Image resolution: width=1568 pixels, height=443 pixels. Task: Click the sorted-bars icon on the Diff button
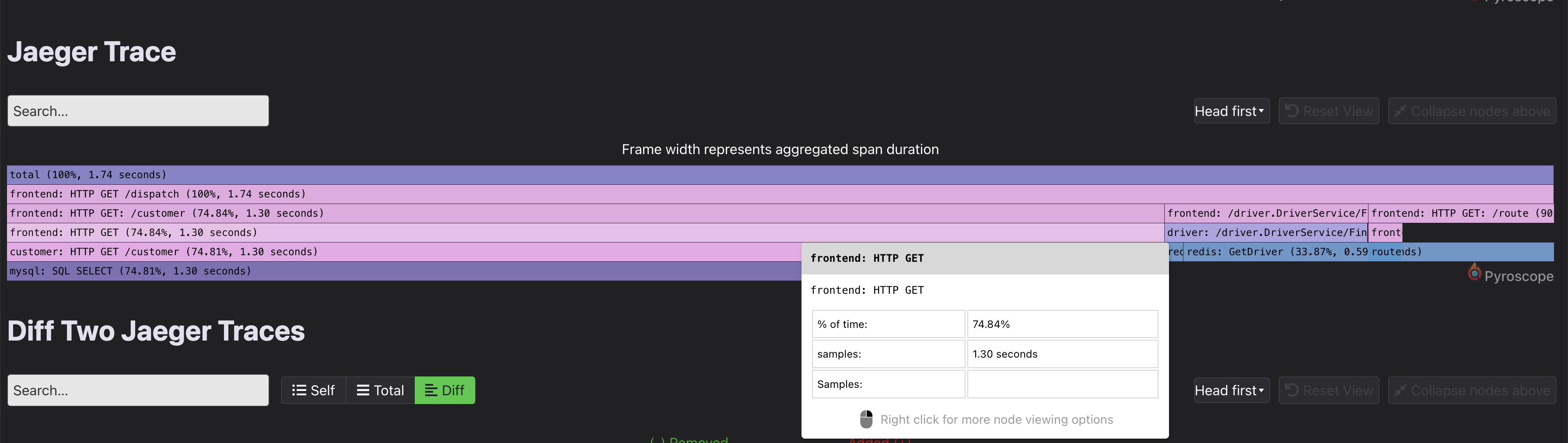click(x=430, y=390)
